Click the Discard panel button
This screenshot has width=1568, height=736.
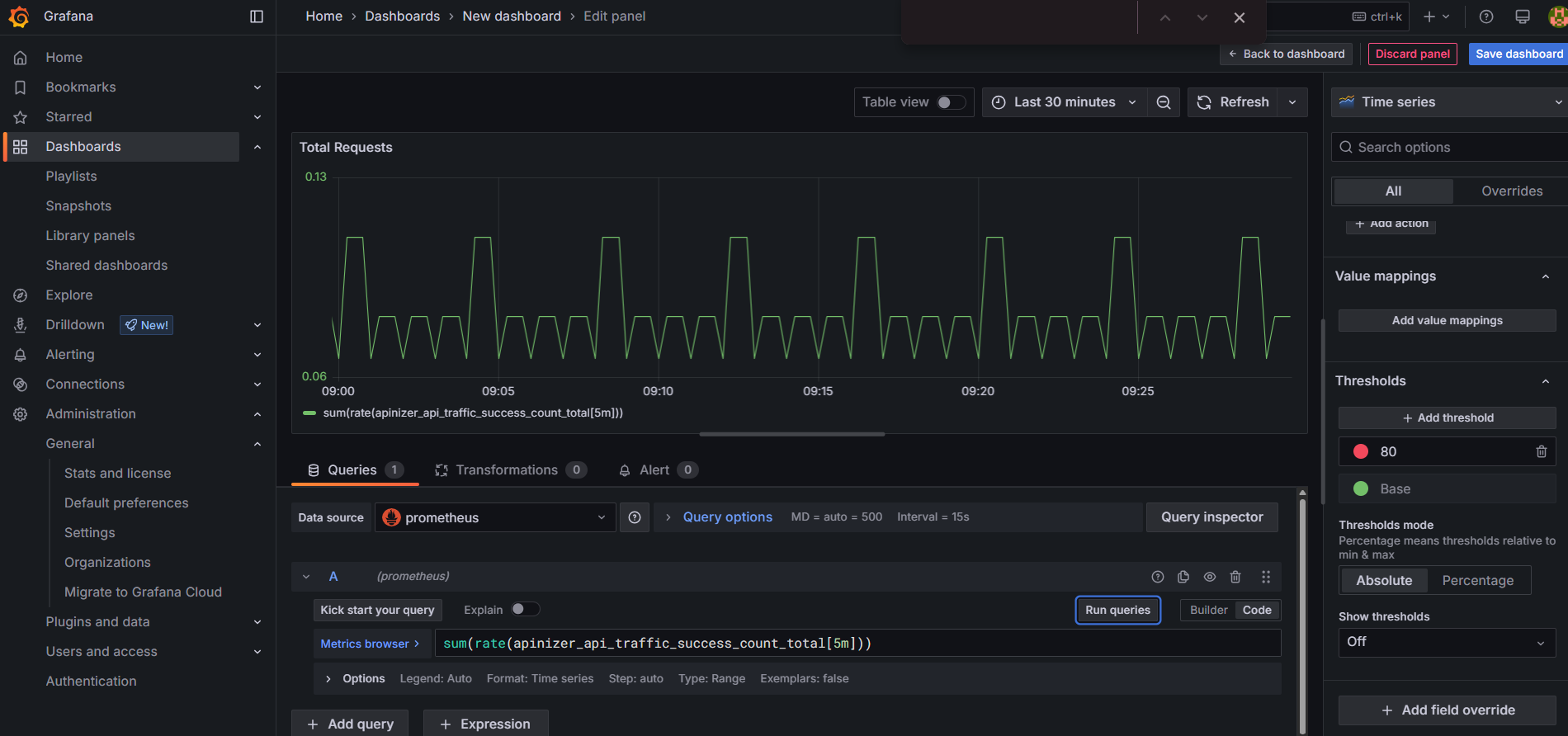click(x=1412, y=54)
